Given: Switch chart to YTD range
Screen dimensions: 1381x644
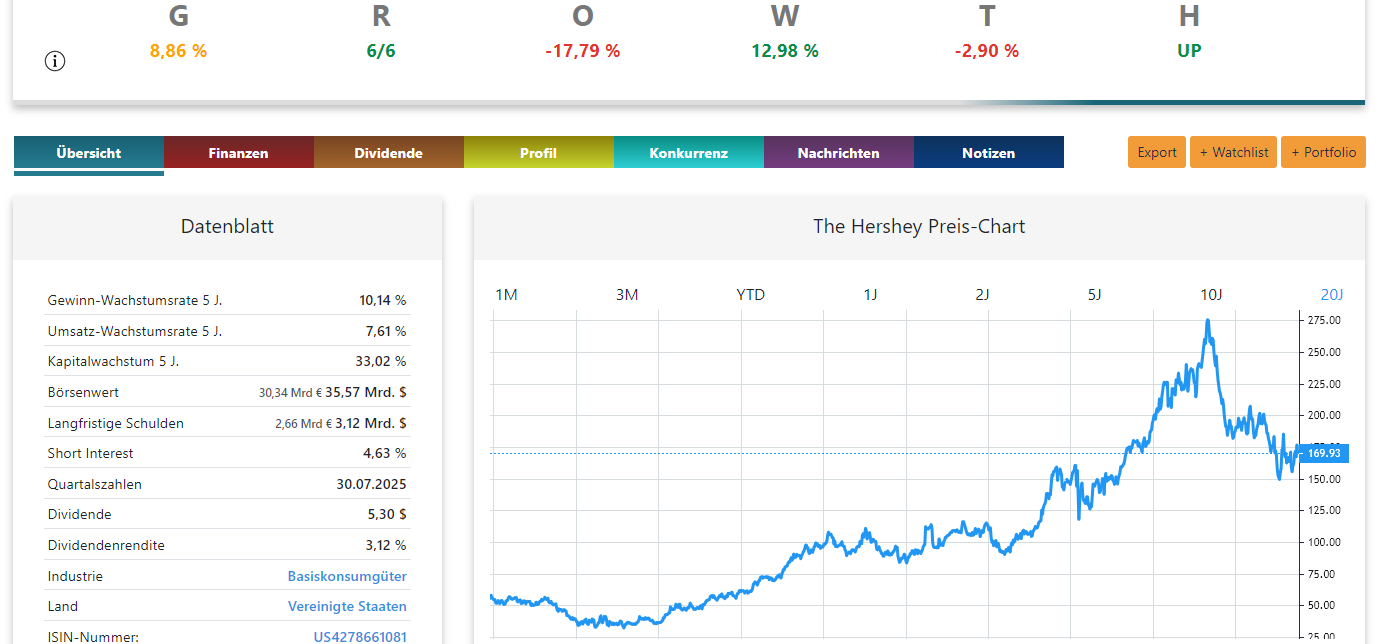Looking at the screenshot, I should click(x=750, y=294).
